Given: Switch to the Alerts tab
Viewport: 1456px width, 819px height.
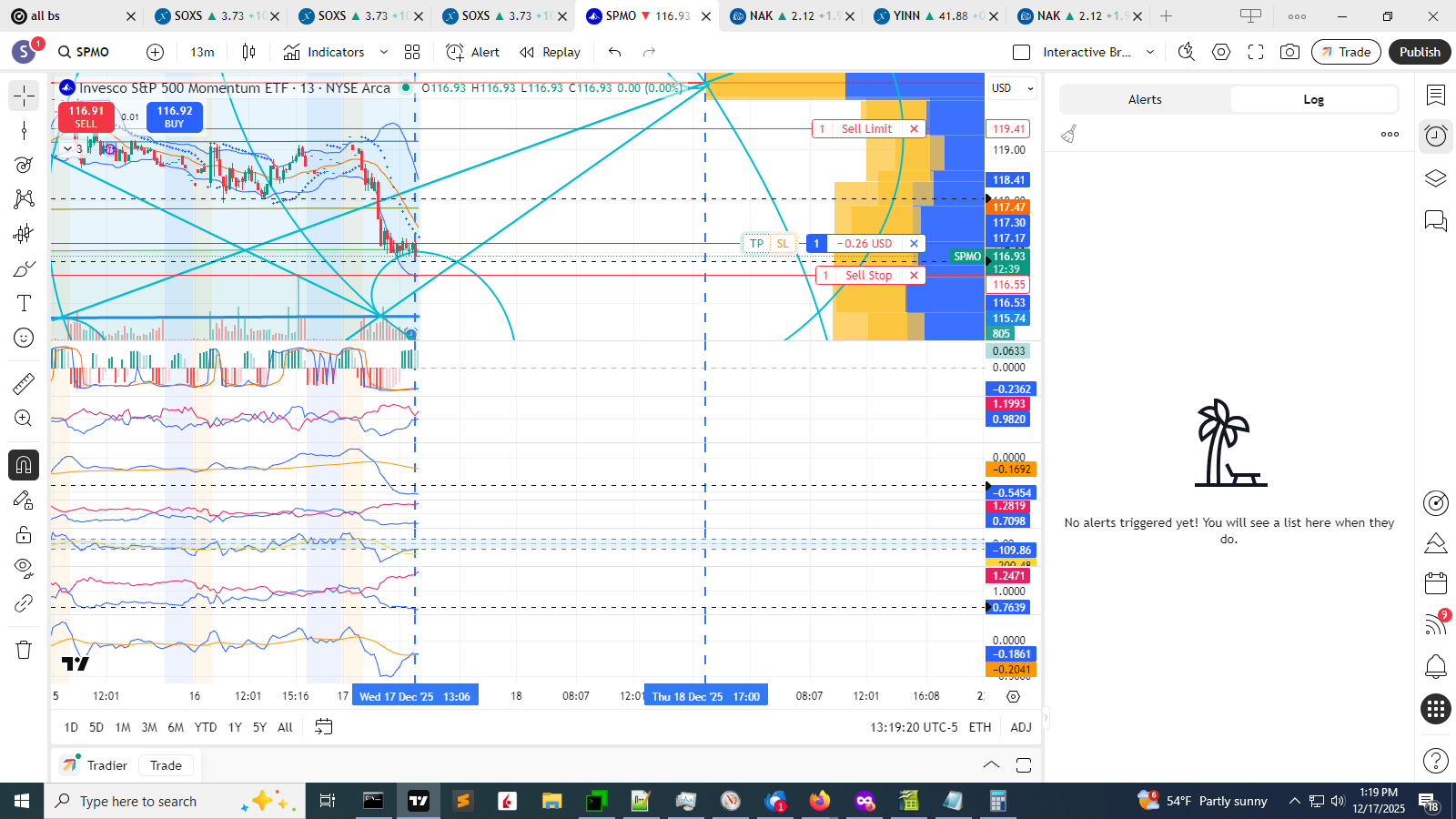Looking at the screenshot, I should pos(1145,99).
